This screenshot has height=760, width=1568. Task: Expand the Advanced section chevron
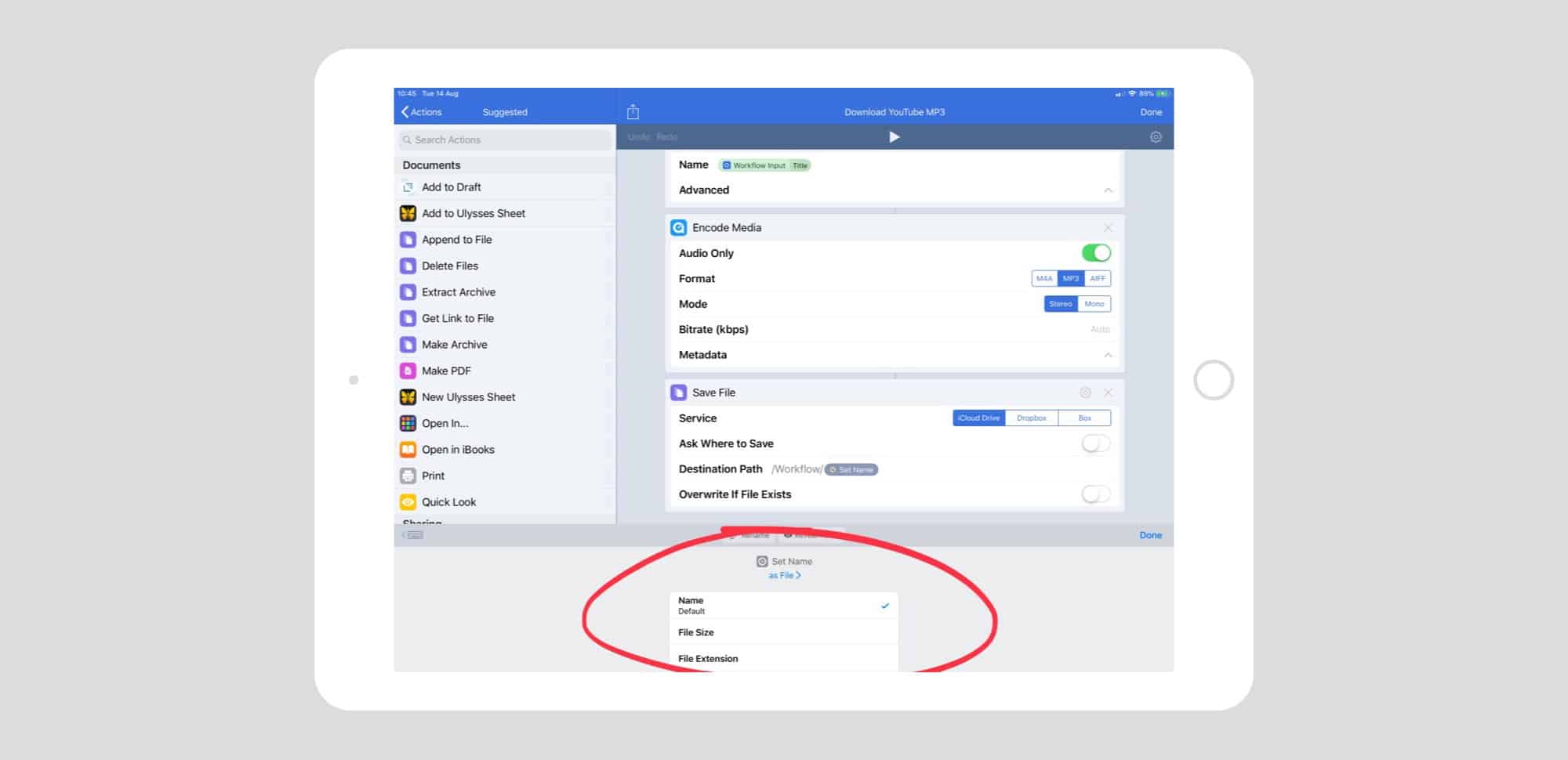click(x=1108, y=190)
